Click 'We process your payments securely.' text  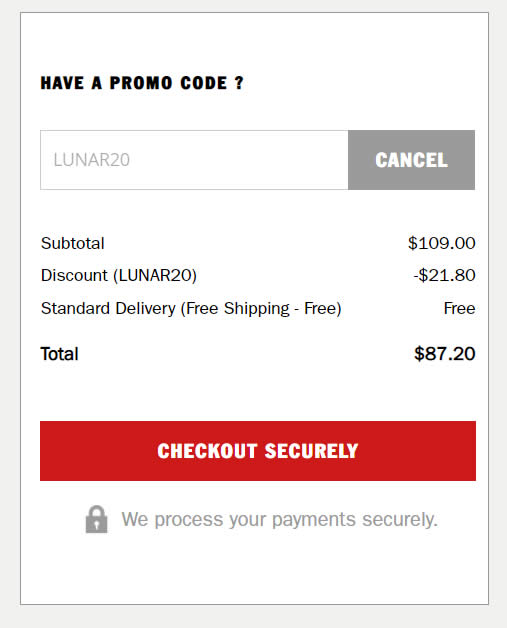coord(280,520)
